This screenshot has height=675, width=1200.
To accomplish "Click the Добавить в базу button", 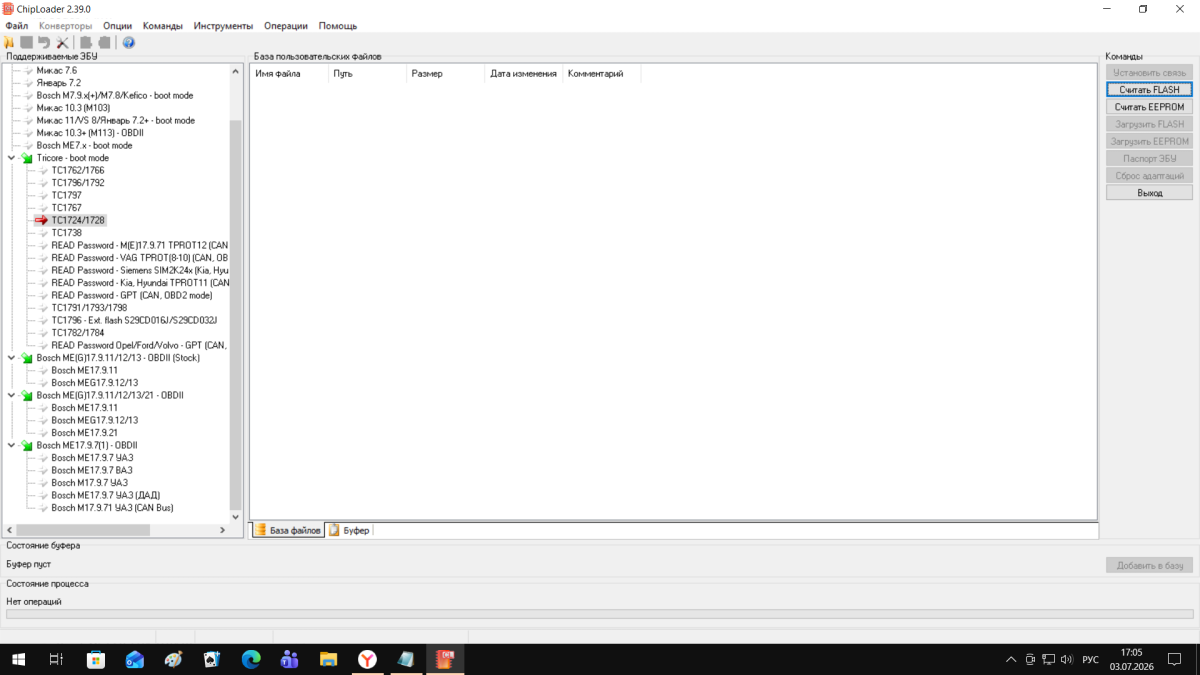I will [x=1149, y=565].
